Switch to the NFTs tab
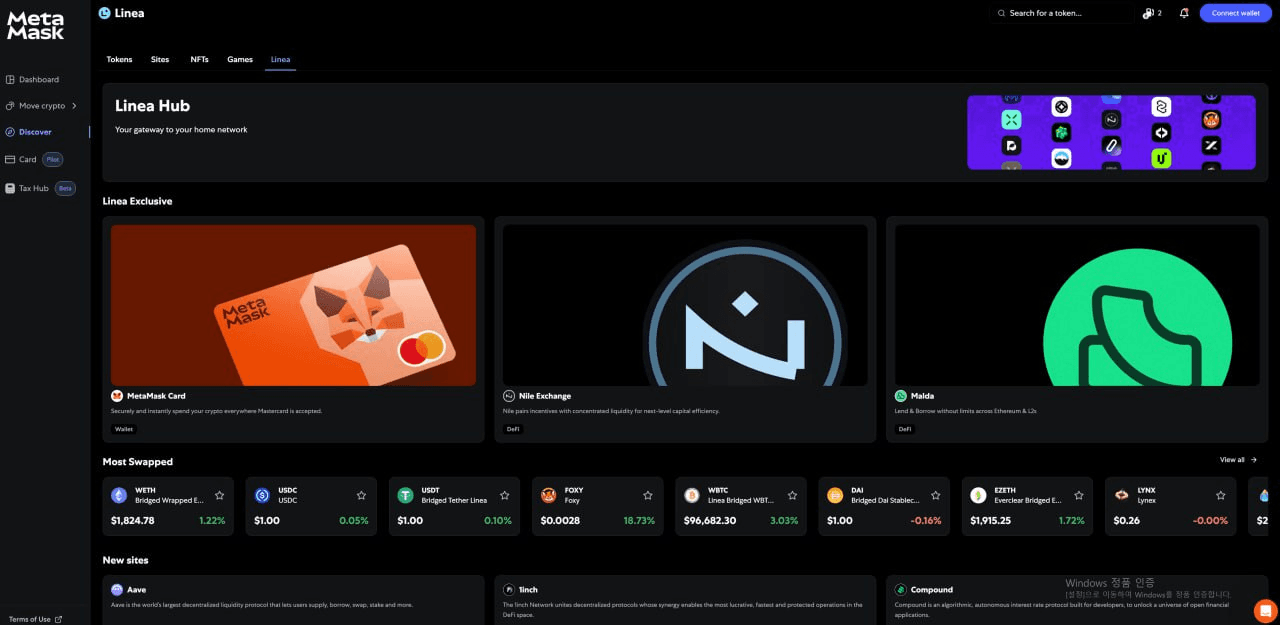This screenshot has height=625, width=1280. pos(200,59)
